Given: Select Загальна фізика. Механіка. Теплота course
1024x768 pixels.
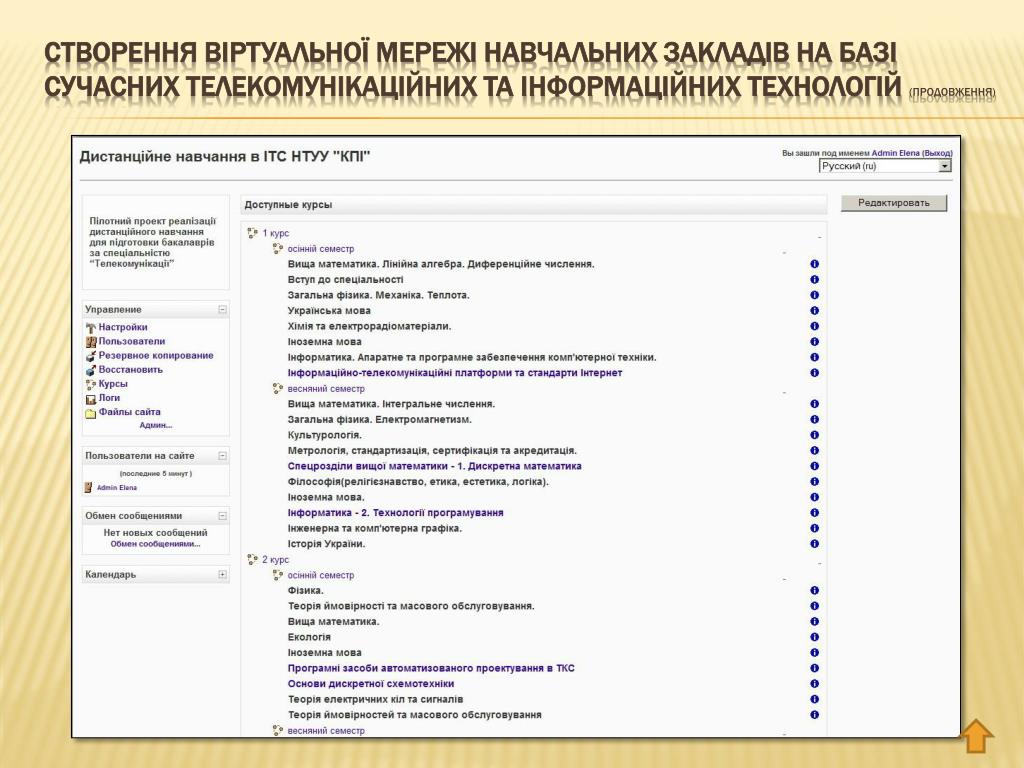Looking at the screenshot, I should [378, 295].
